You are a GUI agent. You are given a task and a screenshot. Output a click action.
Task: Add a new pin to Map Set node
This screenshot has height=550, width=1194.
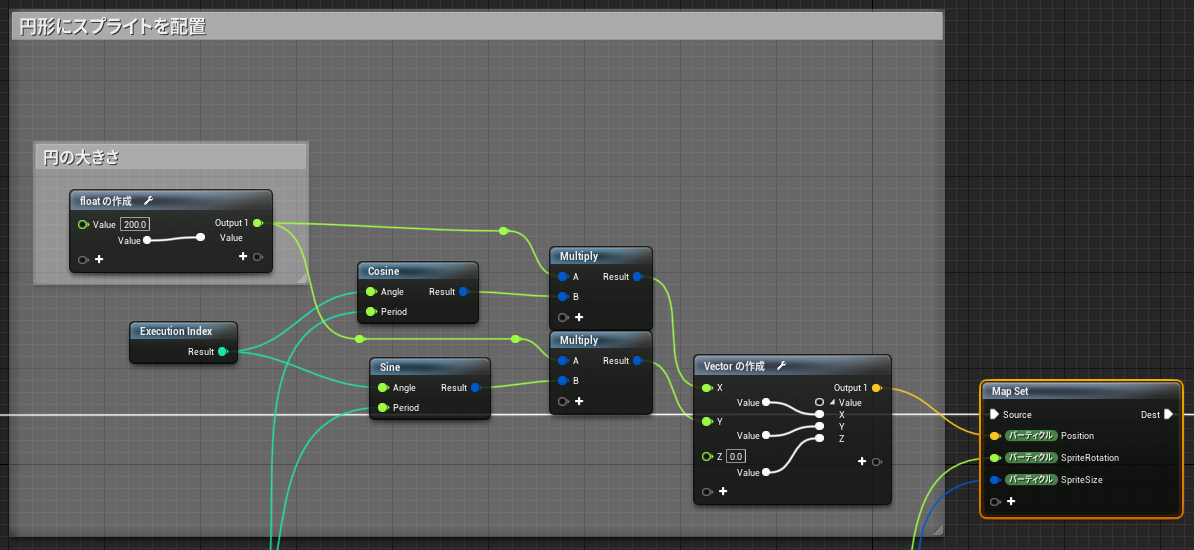[1011, 501]
